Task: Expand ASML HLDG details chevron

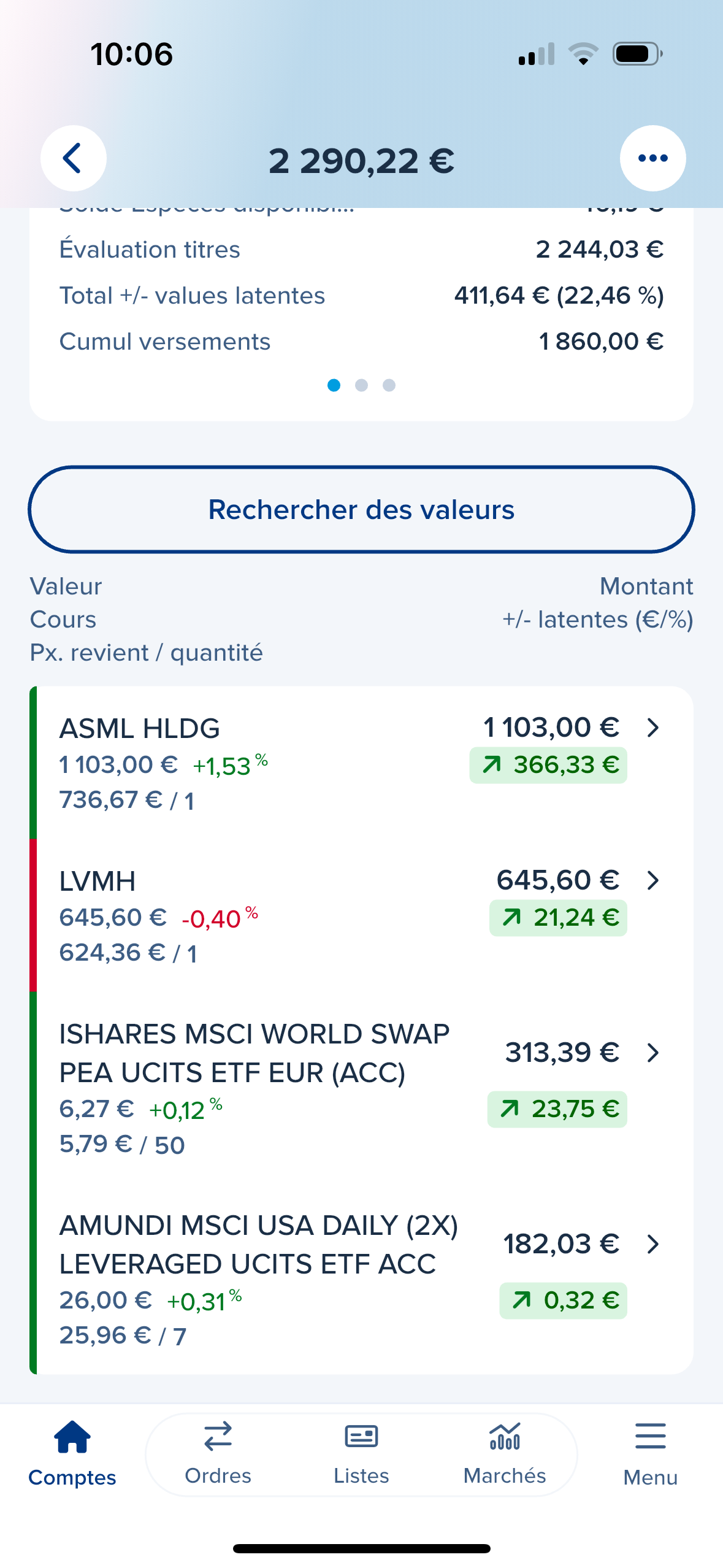Action: pyautogui.click(x=653, y=728)
